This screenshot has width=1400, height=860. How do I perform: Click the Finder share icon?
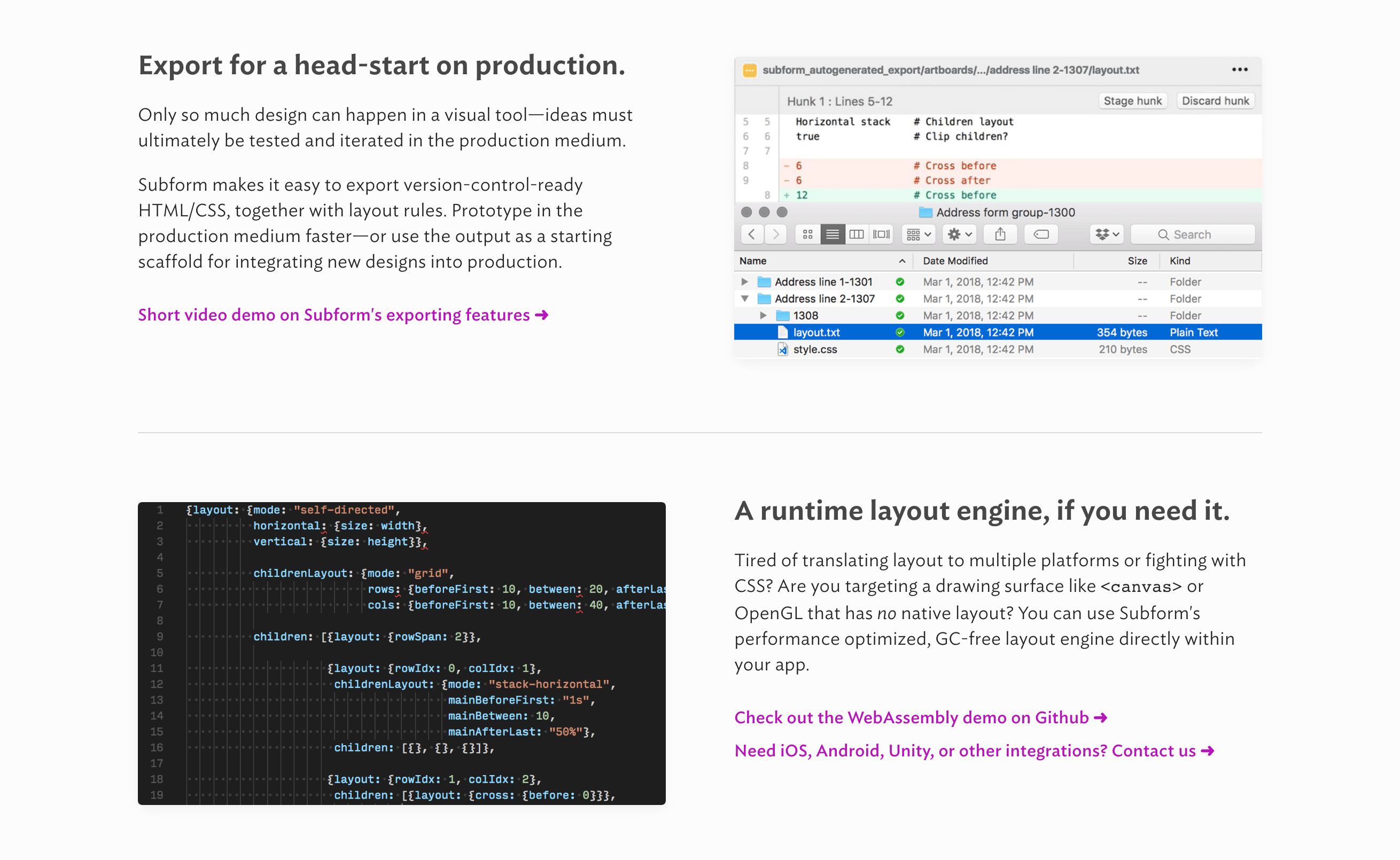[x=1000, y=234]
